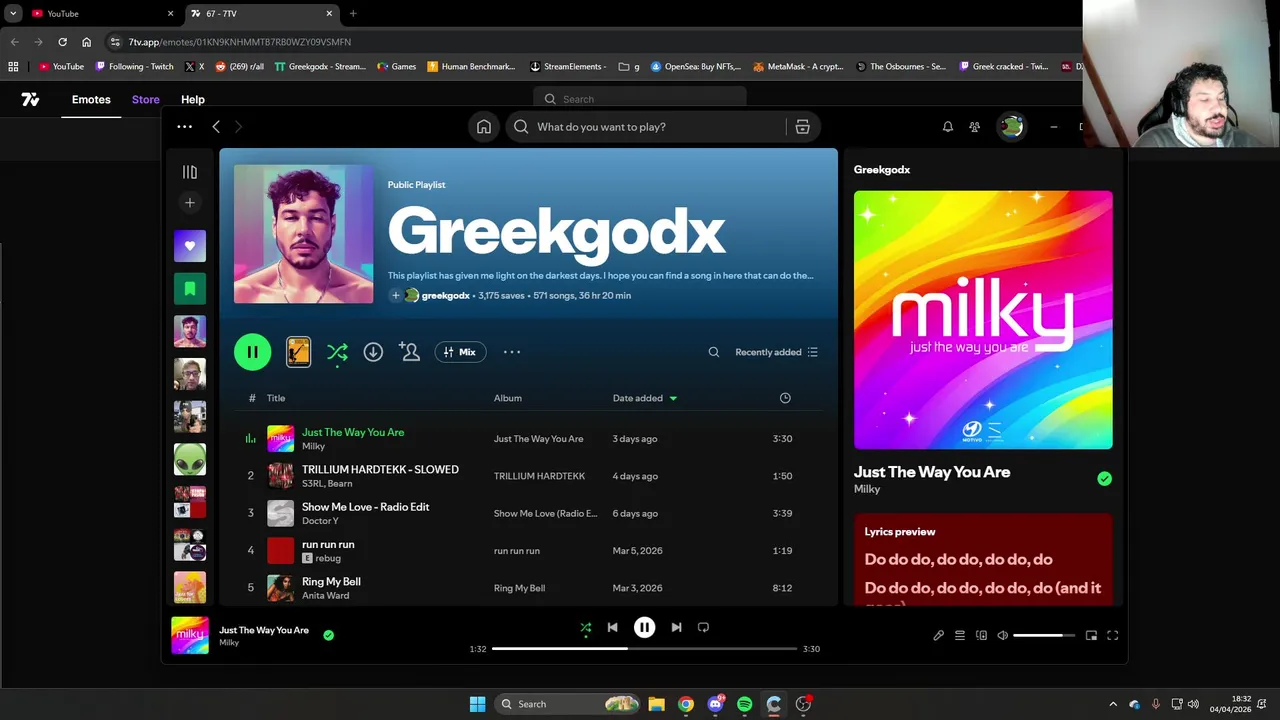Open the milky album art in Now Playing panel
1280x720 pixels.
click(x=983, y=320)
